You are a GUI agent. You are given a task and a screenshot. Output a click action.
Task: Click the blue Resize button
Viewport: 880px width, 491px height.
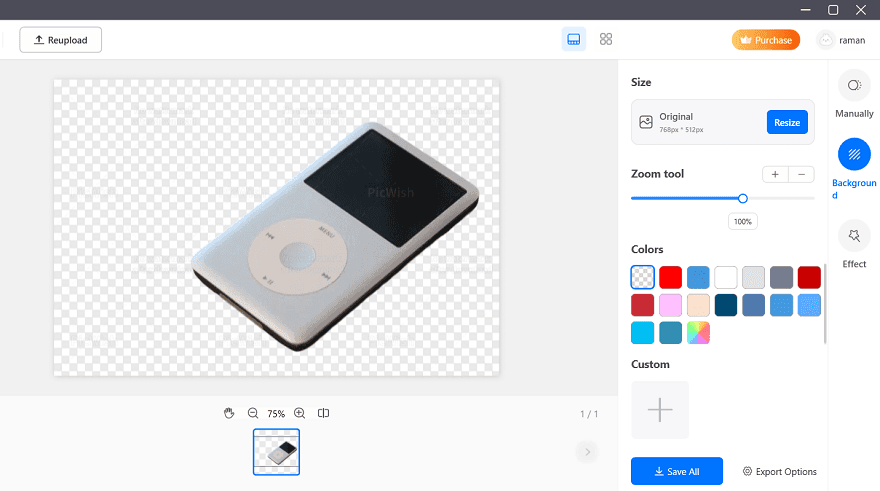click(787, 122)
